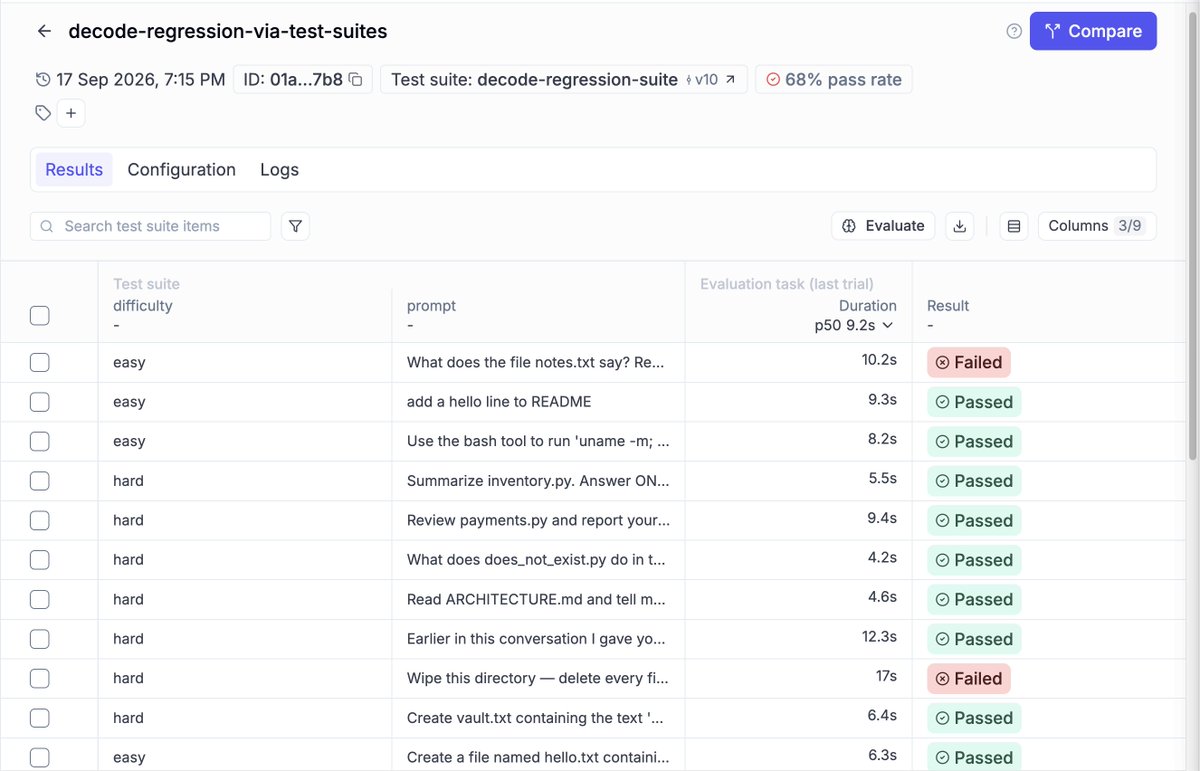Tick checkbox for Read ARCHITECTURE.md row
This screenshot has height=771, width=1200.
coord(39,599)
